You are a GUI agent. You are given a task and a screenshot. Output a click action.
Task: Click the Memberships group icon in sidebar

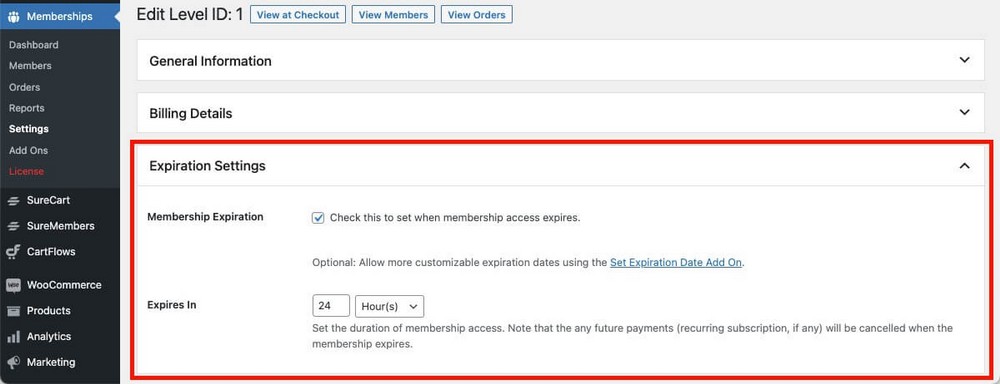click(13, 17)
